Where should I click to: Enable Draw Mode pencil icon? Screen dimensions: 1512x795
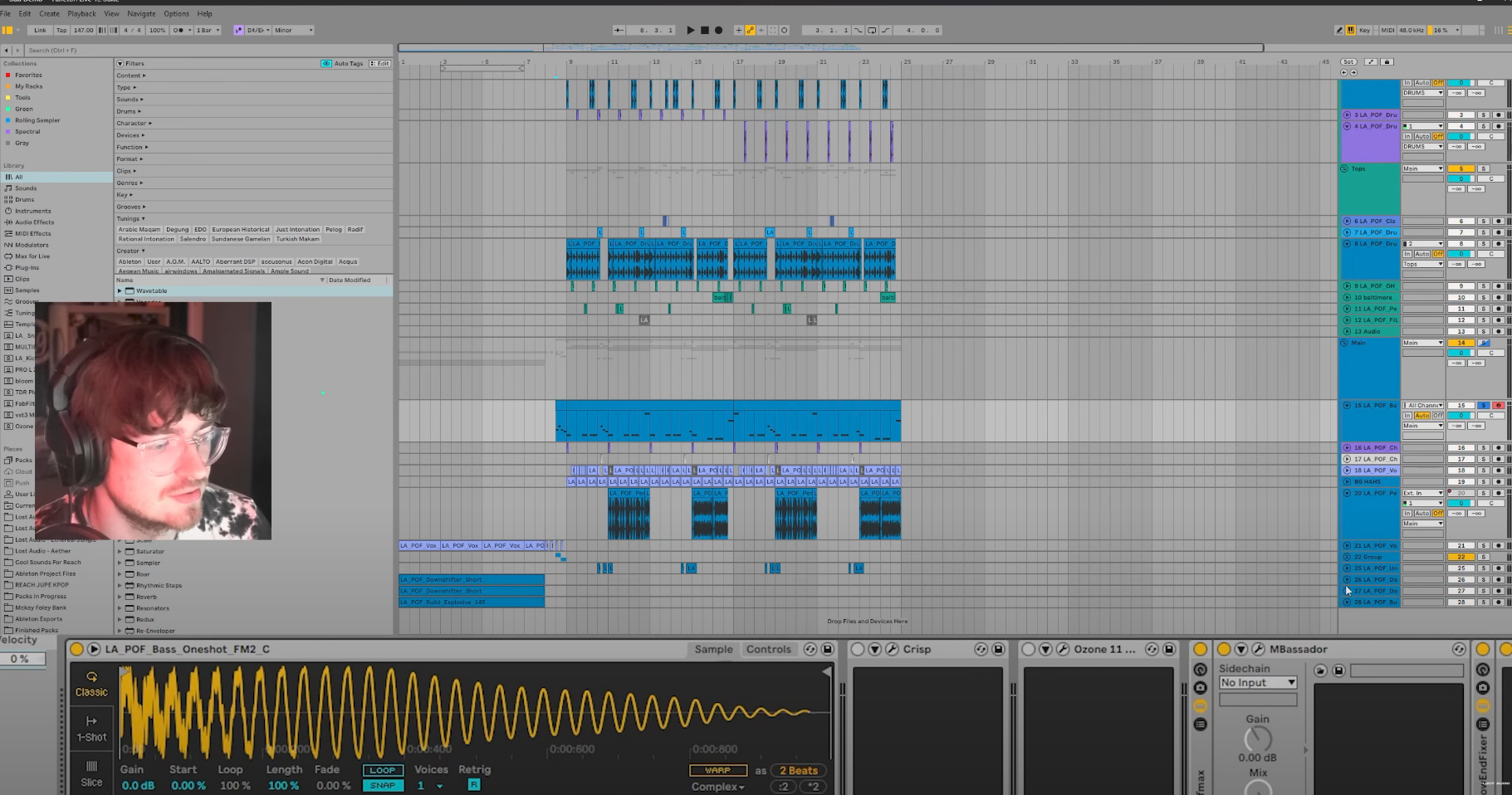(1338, 30)
